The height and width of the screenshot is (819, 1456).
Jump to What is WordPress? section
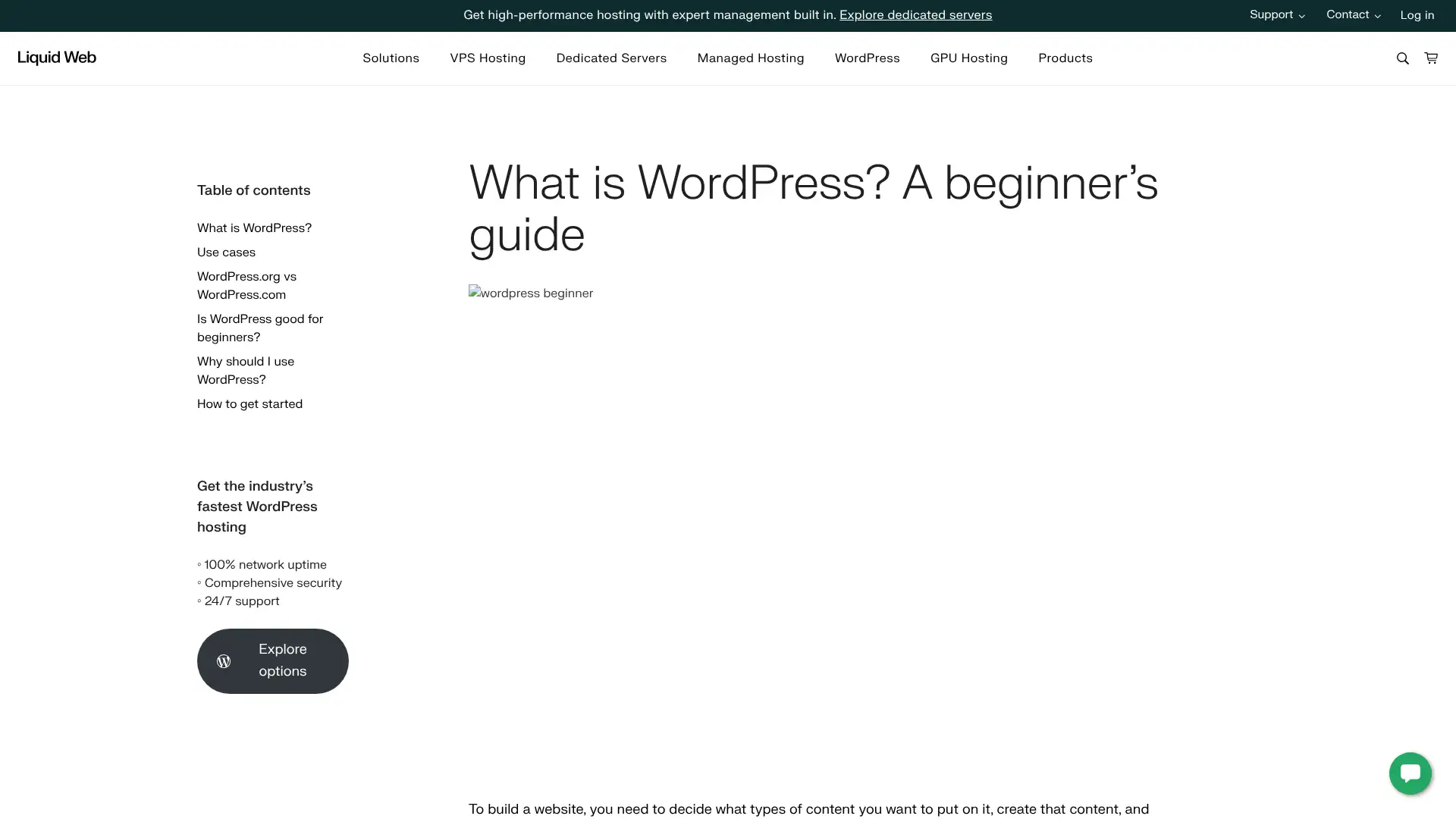(254, 228)
